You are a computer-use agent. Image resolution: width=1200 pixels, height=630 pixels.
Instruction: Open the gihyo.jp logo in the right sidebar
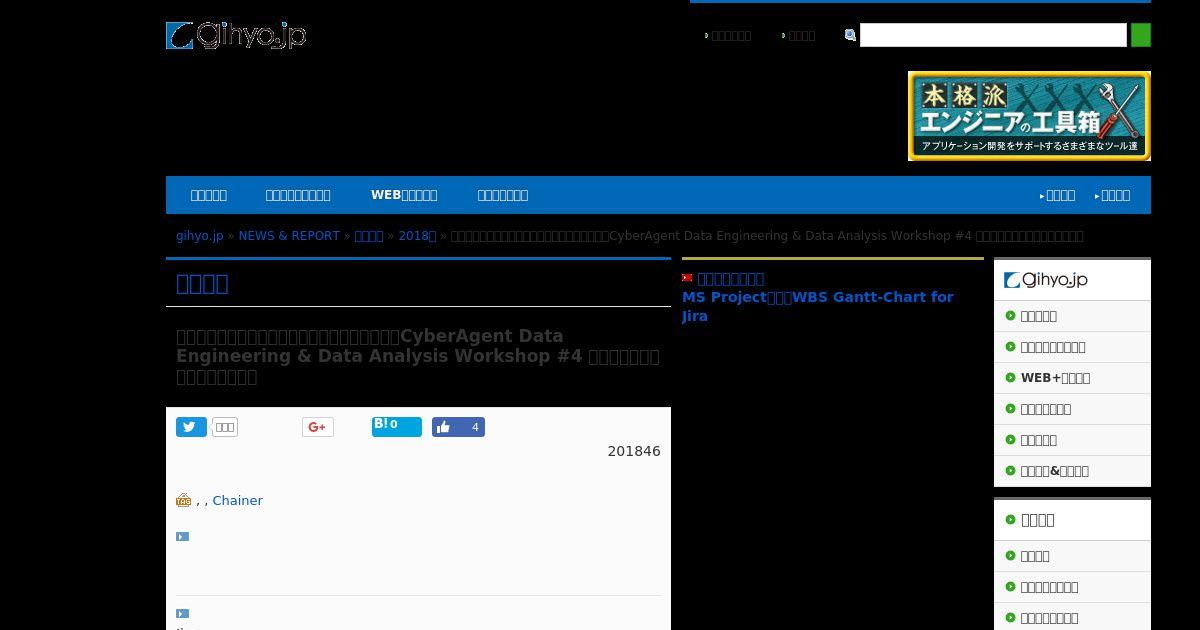1046,280
